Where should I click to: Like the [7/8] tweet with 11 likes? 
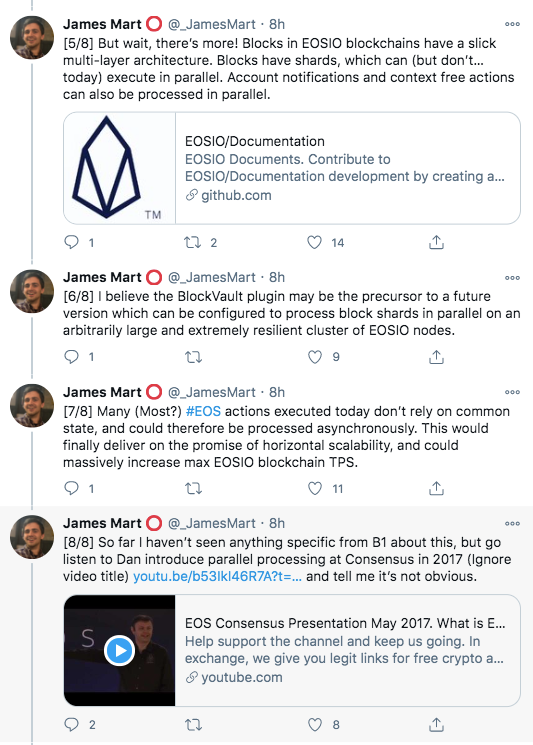315,488
